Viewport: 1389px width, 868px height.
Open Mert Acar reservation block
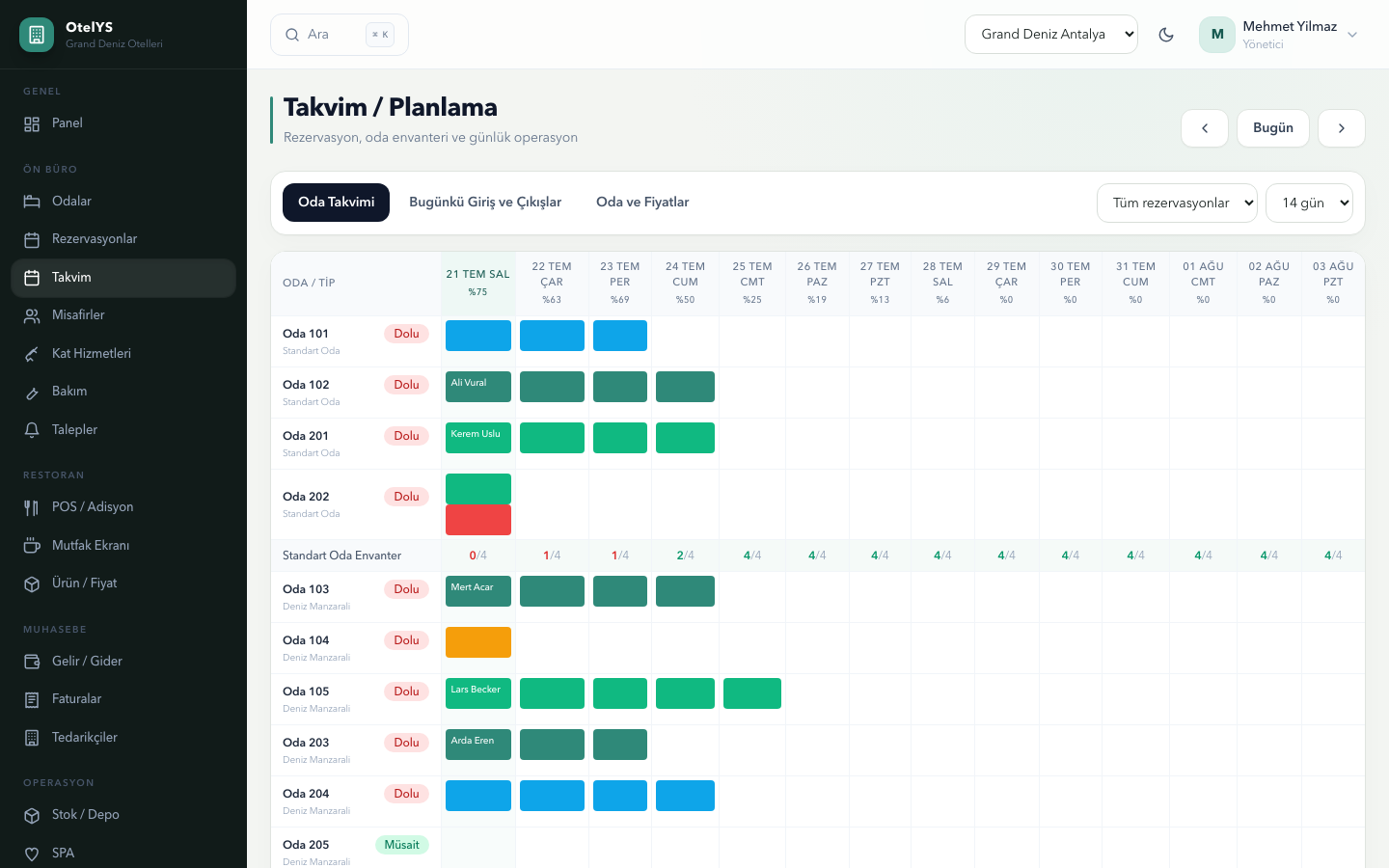click(478, 591)
